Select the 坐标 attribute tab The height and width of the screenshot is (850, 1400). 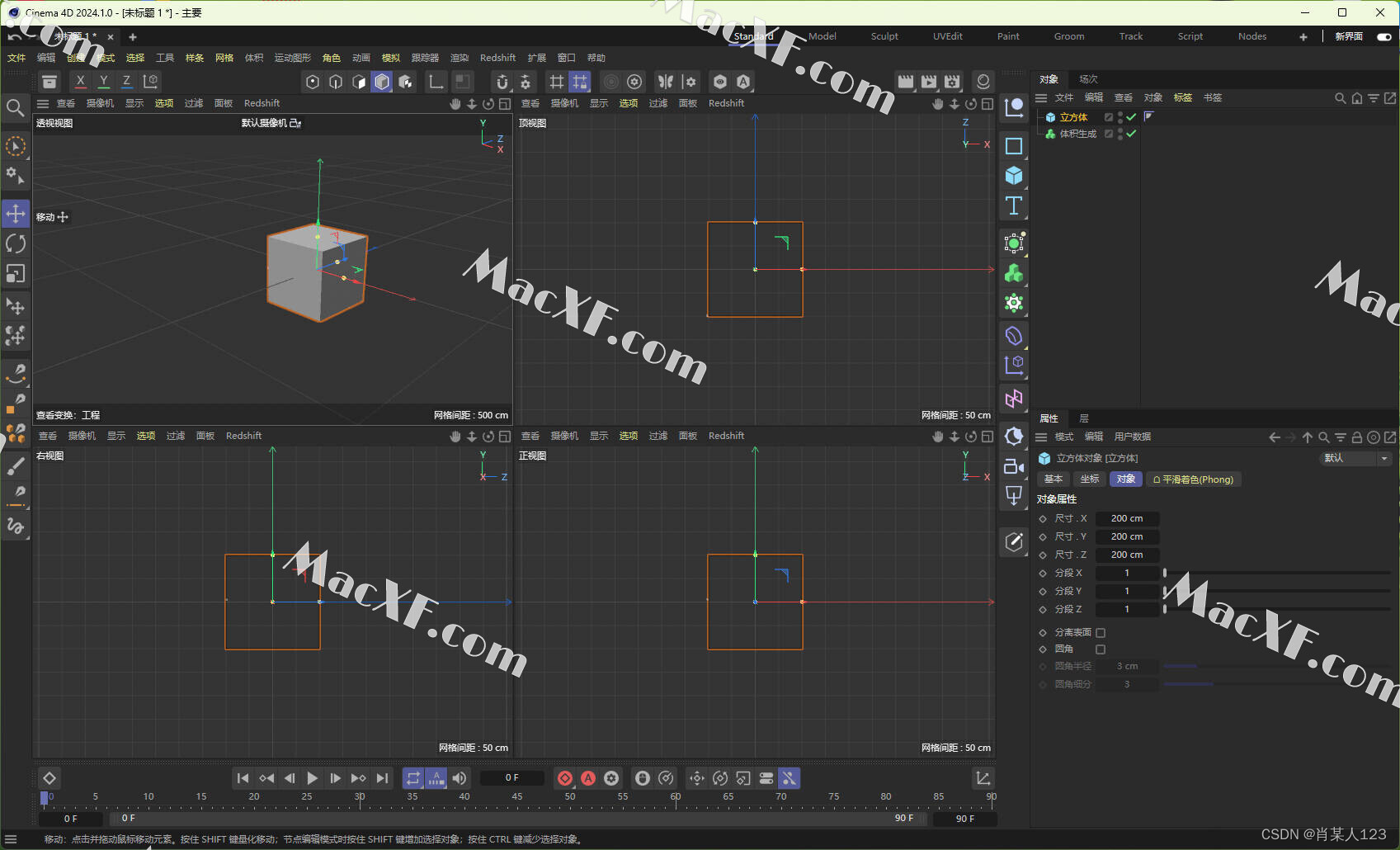[1090, 479]
